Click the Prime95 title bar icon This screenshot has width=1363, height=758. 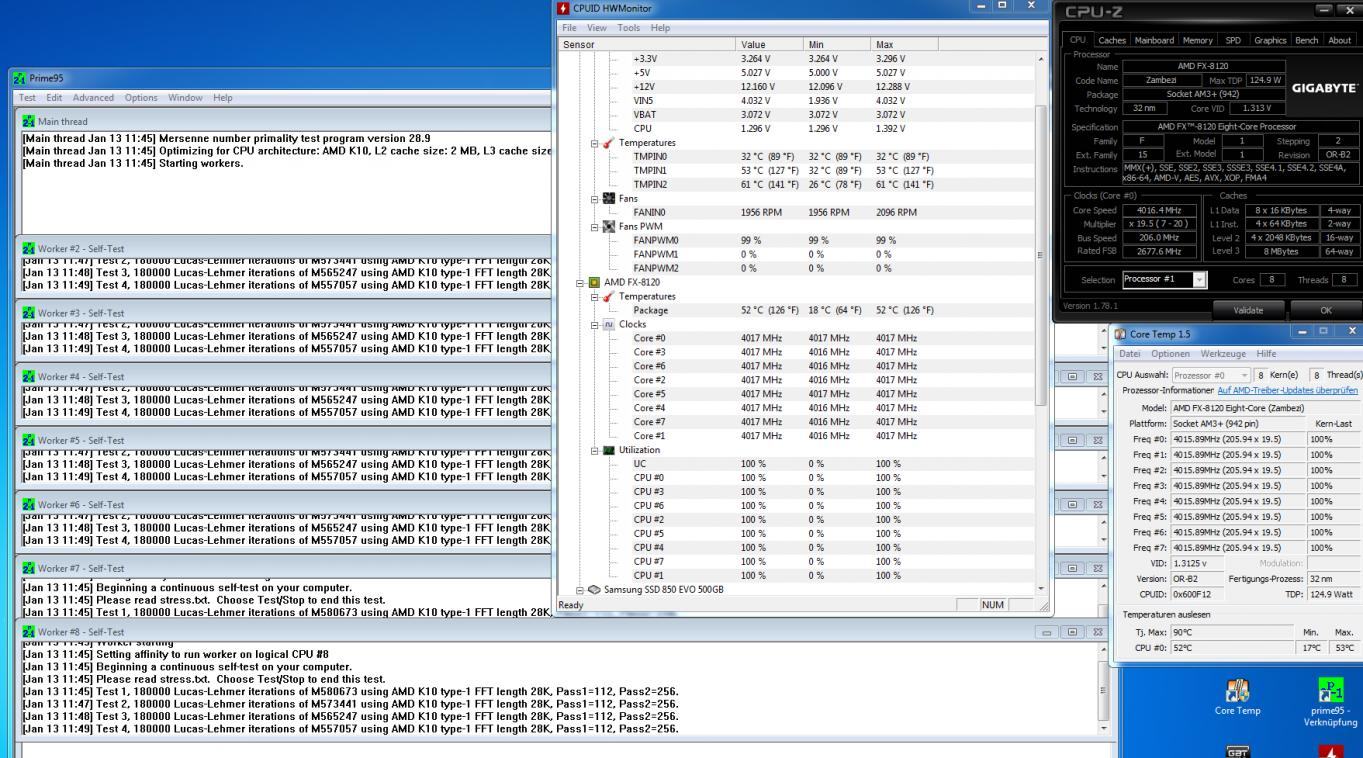click(x=18, y=78)
